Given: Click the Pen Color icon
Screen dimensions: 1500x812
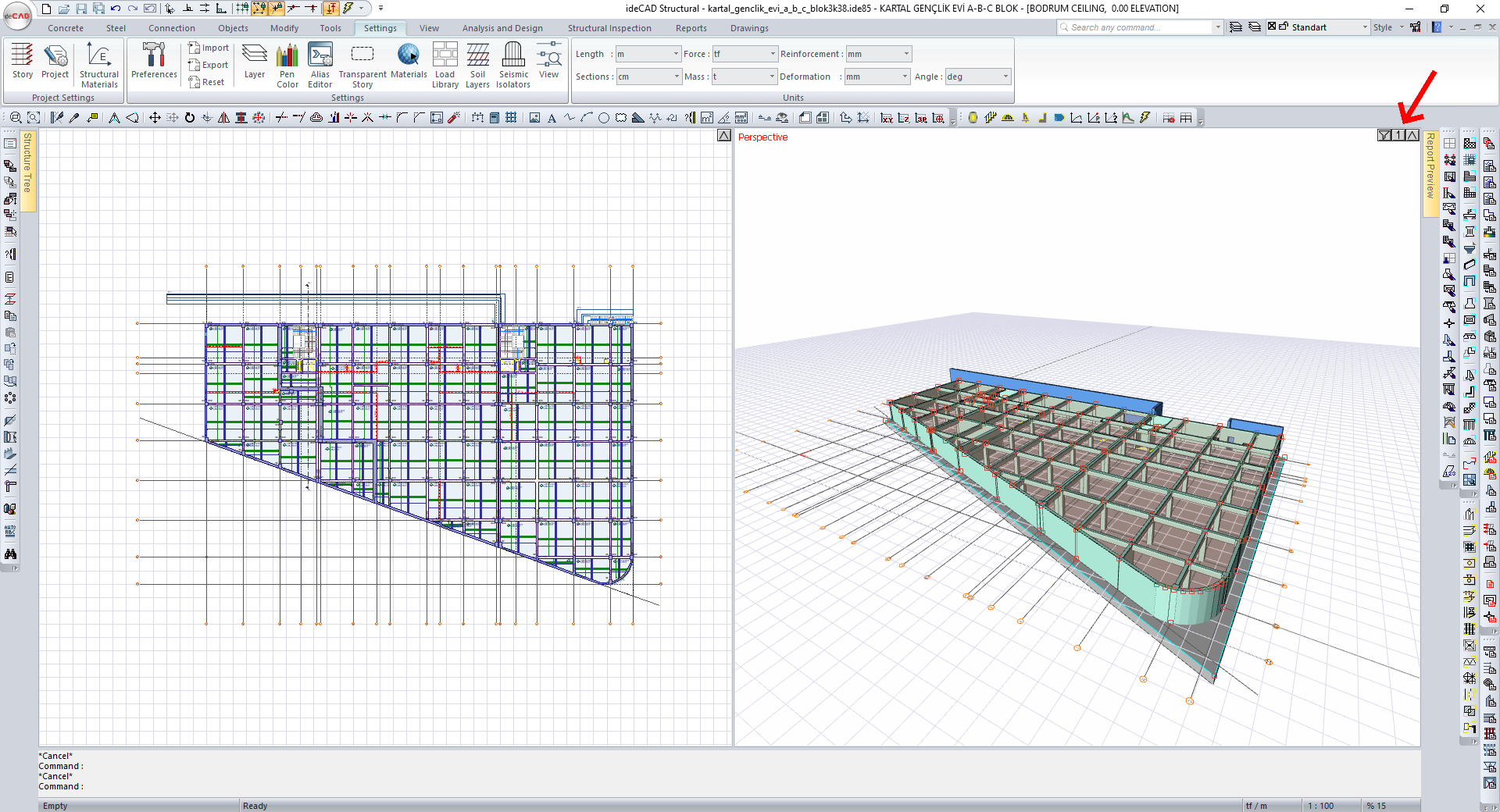Looking at the screenshot, I should (x=287, y=65).
